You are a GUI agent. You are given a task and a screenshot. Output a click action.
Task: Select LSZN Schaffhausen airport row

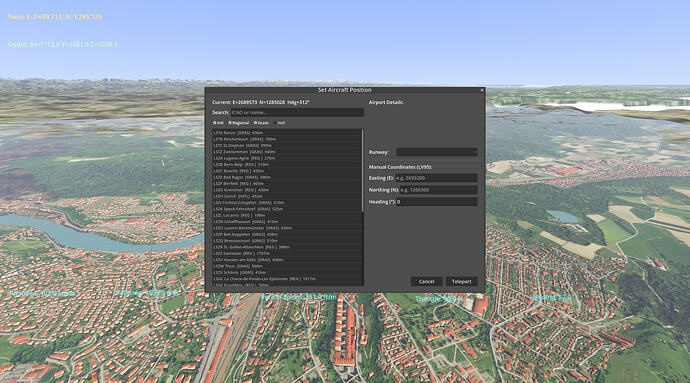tap(287, 222)
